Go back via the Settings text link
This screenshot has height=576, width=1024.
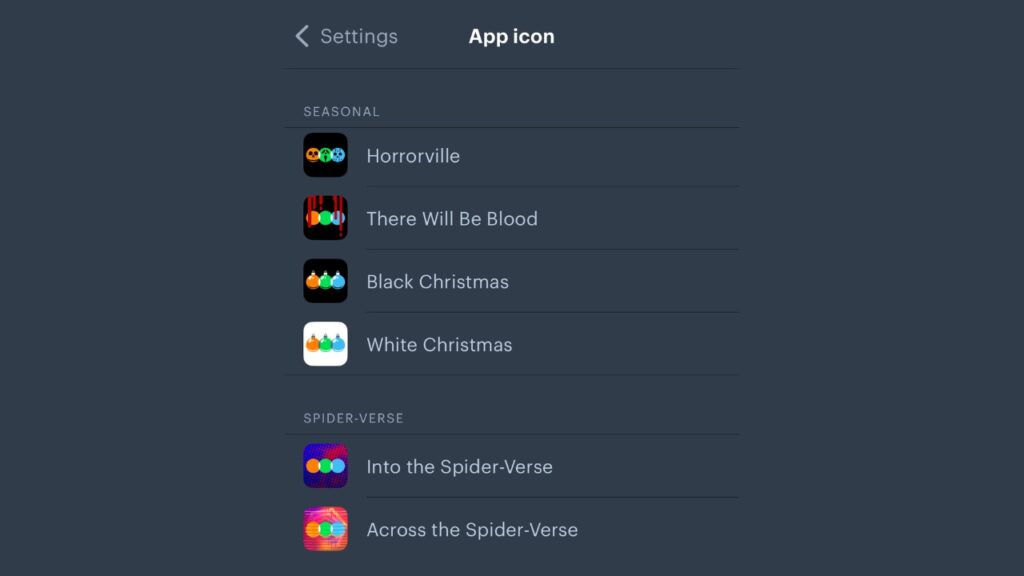pyautogui.click(x=358, y=37)
